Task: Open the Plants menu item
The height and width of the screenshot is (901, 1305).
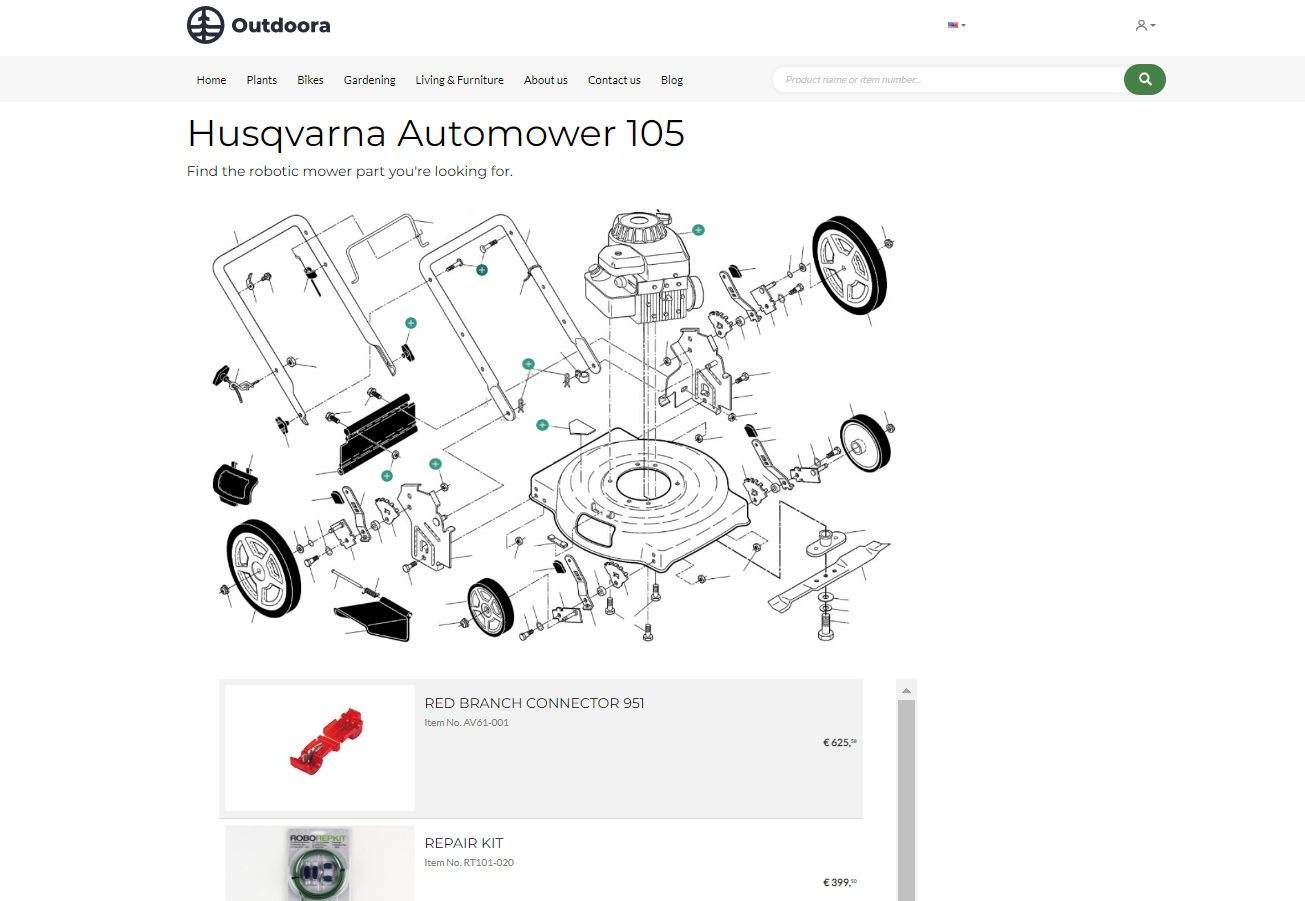Action: tap(262, 80)
